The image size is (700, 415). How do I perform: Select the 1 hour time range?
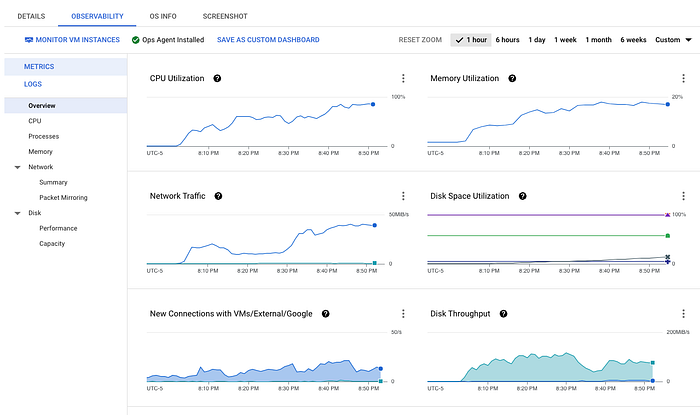471,40
